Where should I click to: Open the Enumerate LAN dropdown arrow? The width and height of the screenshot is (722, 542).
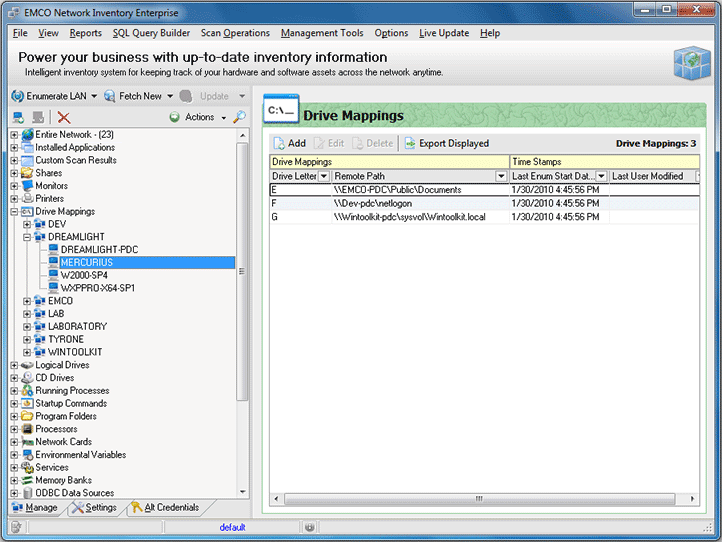(94, 96)
